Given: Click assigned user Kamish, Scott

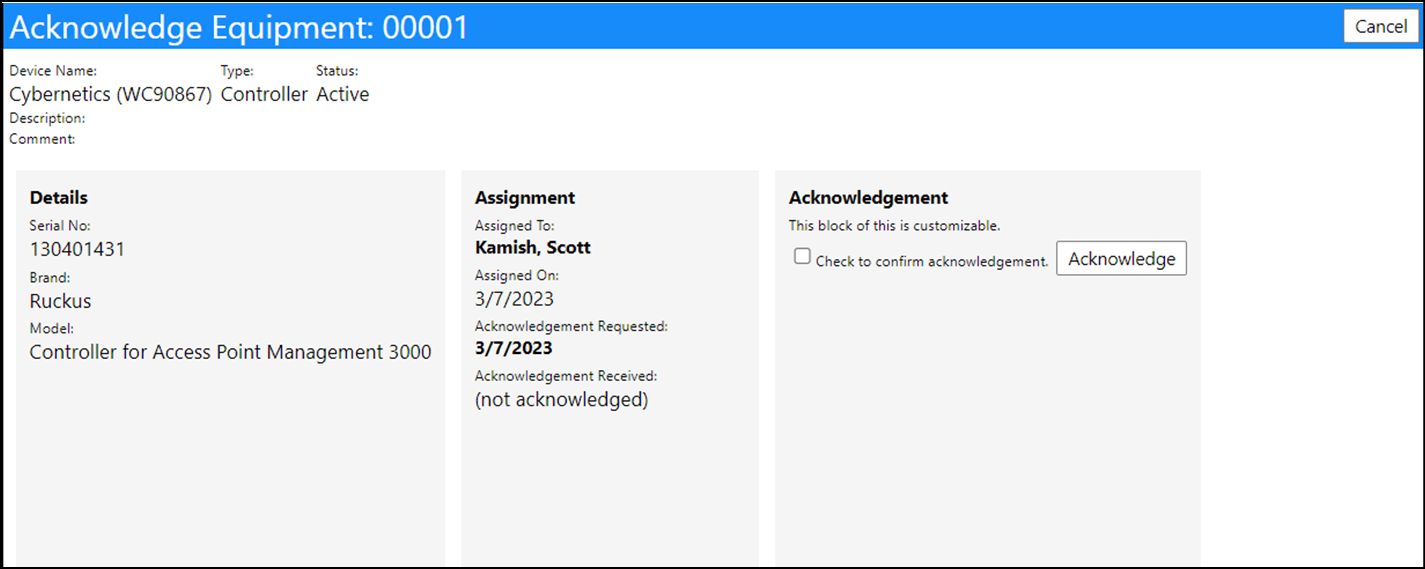Looking at the screenshot, I should (x=533, y=247).
